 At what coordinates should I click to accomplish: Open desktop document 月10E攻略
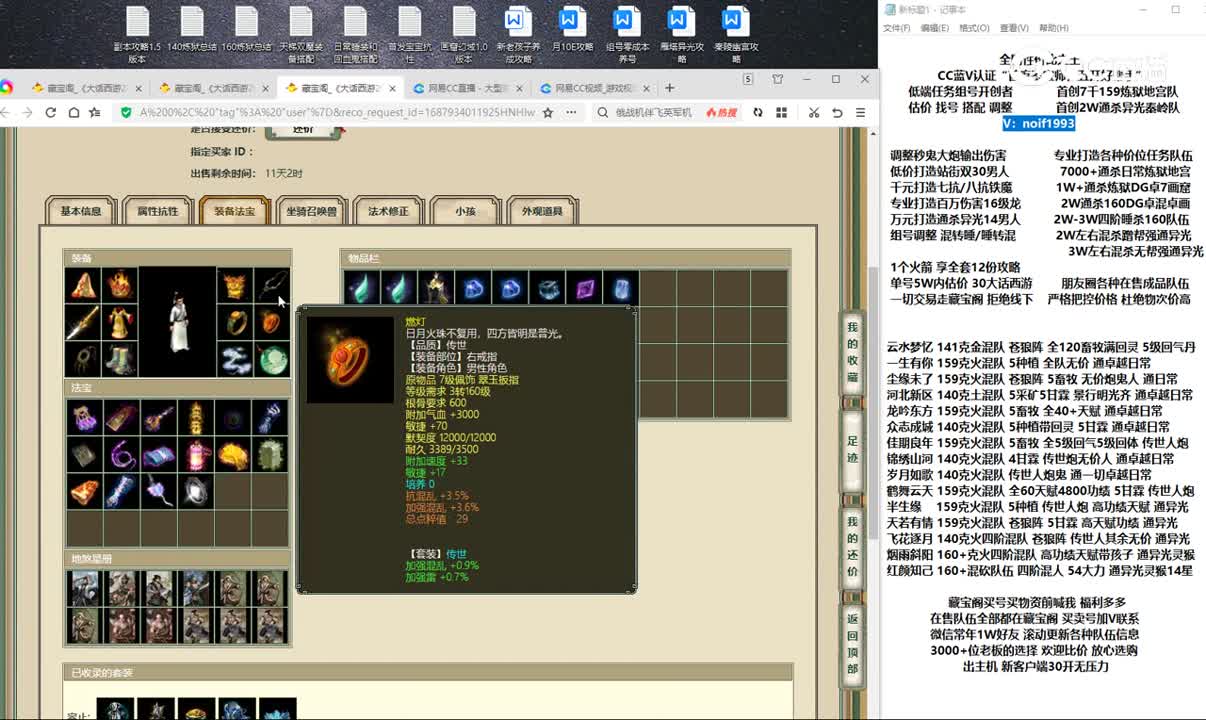571,29
